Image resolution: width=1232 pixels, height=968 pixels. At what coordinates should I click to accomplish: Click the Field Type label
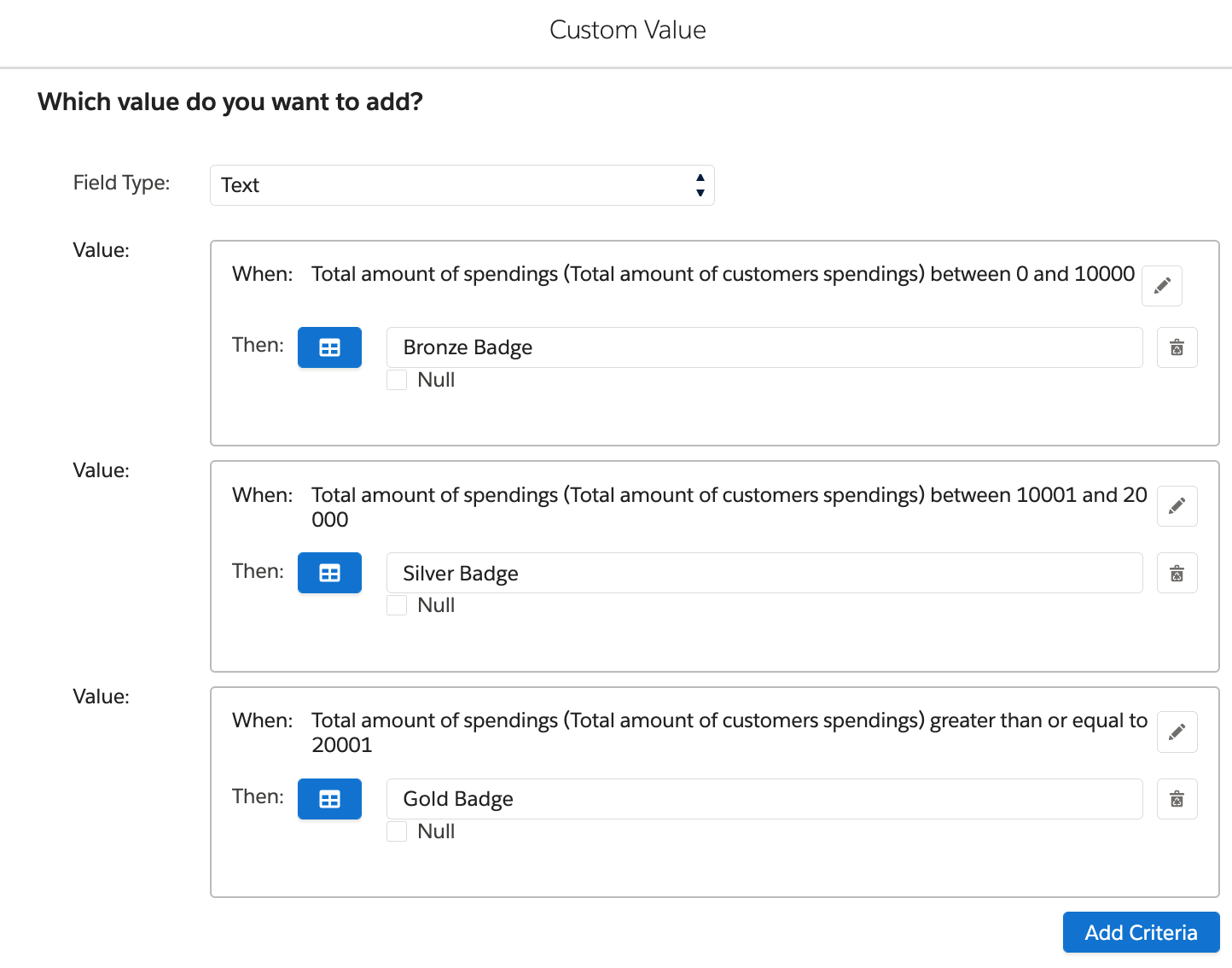pyautogui.click(x=122, y=183)
